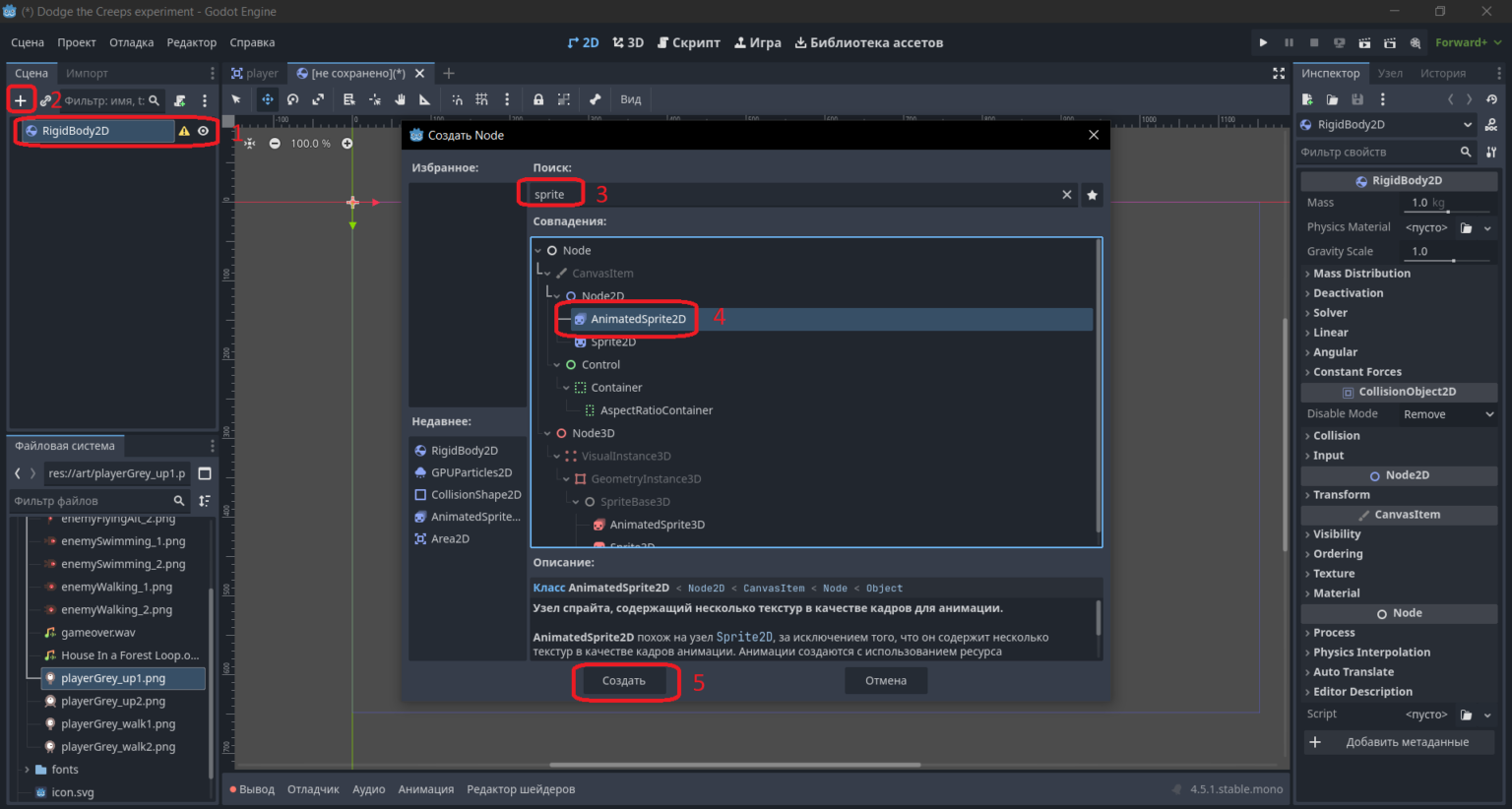
Task: Click the add child node plus icon
Action: (x=20, y=100)
